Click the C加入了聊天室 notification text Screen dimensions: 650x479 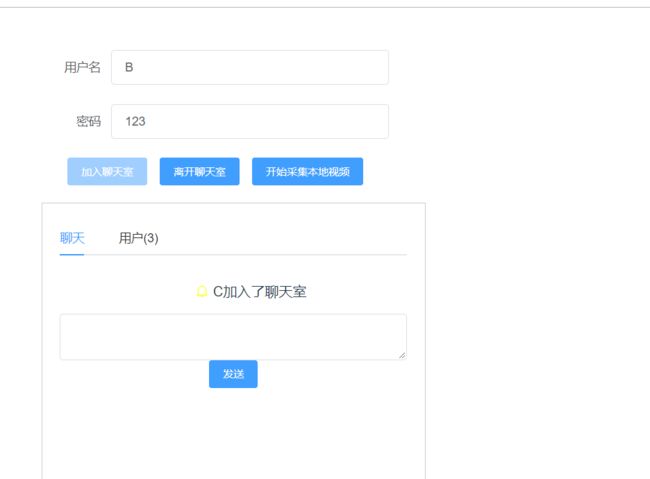coord(260,292)
